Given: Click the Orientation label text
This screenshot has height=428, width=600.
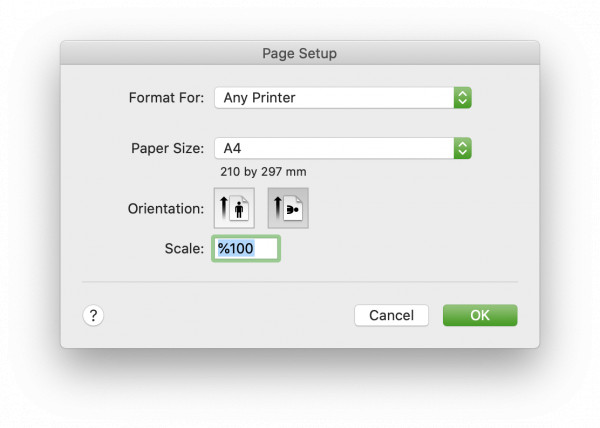Looking at the screenshot, I should pyautogui.click(x=166, y=209).
